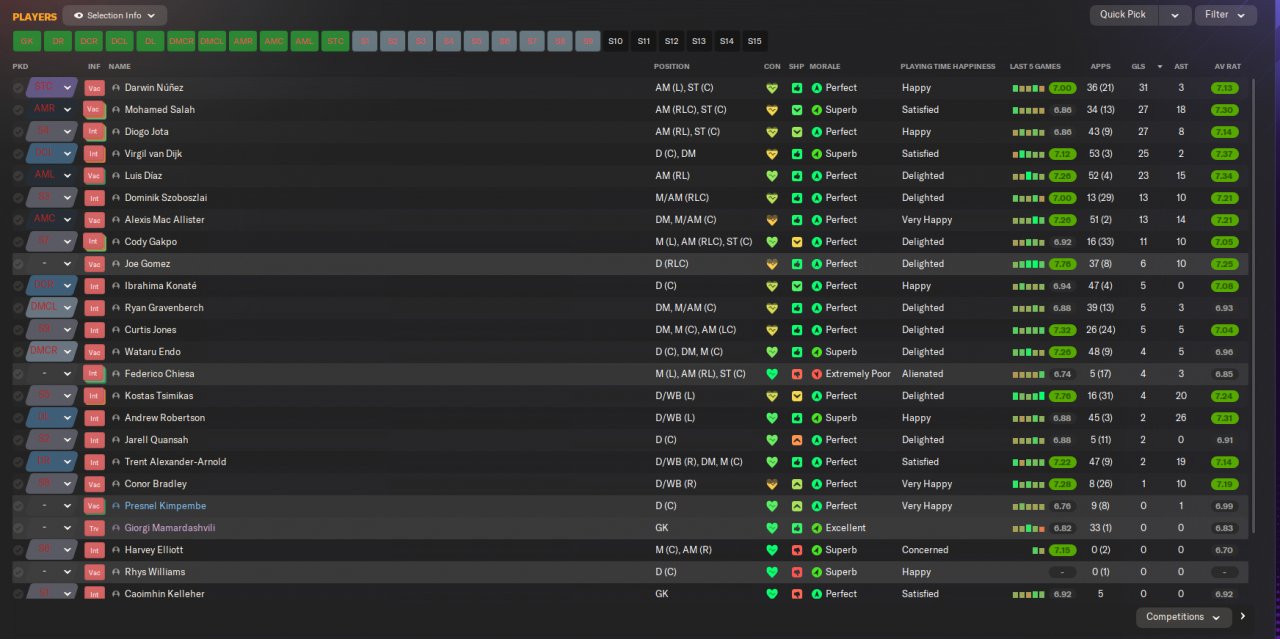
Task: Toggle the picked checkmark for Virgil van Dijk
Action: 18,154
